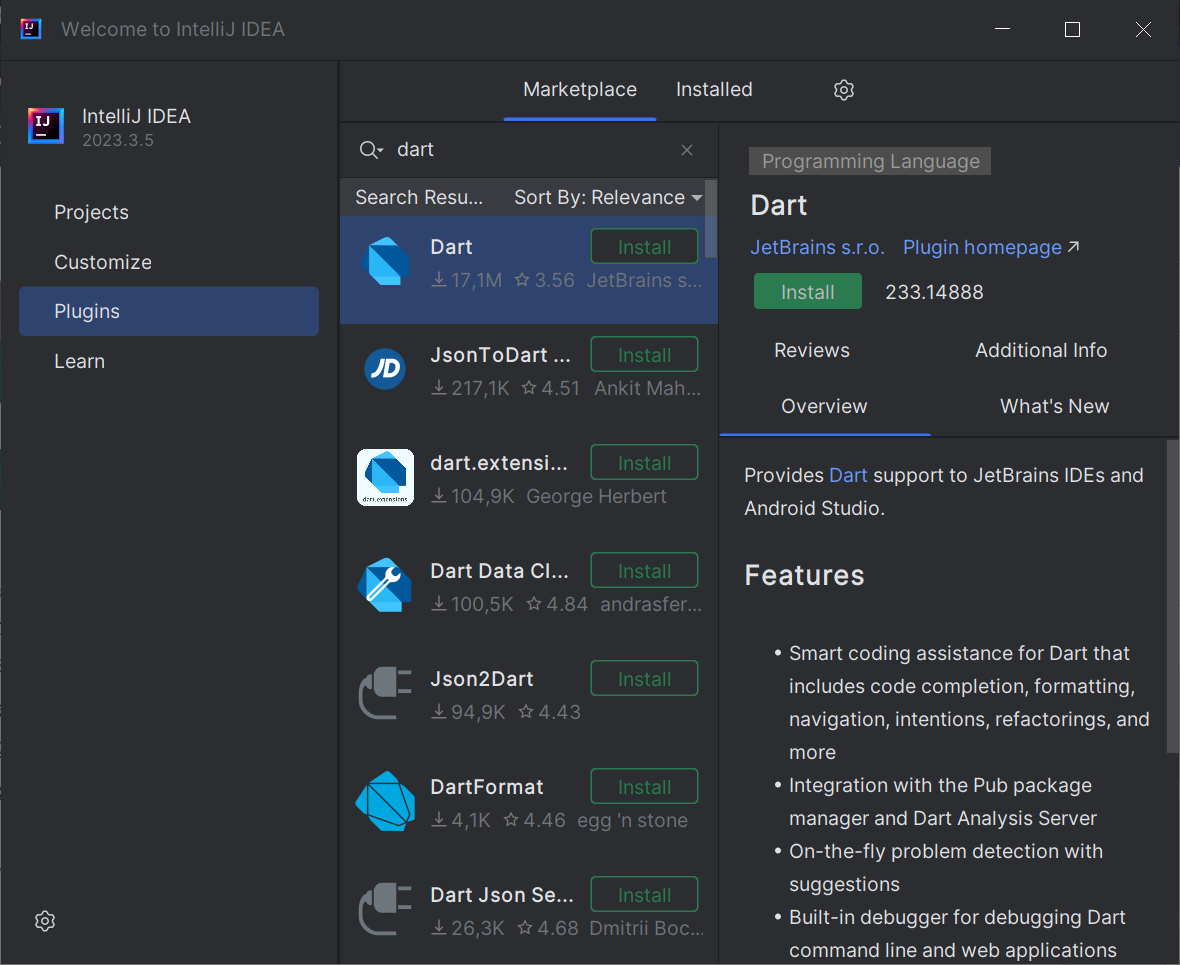Viewport: 1180px width, 965px height.
Task: Click the green Install button in details
Action: pyautogui.click(x=807, y=291)
